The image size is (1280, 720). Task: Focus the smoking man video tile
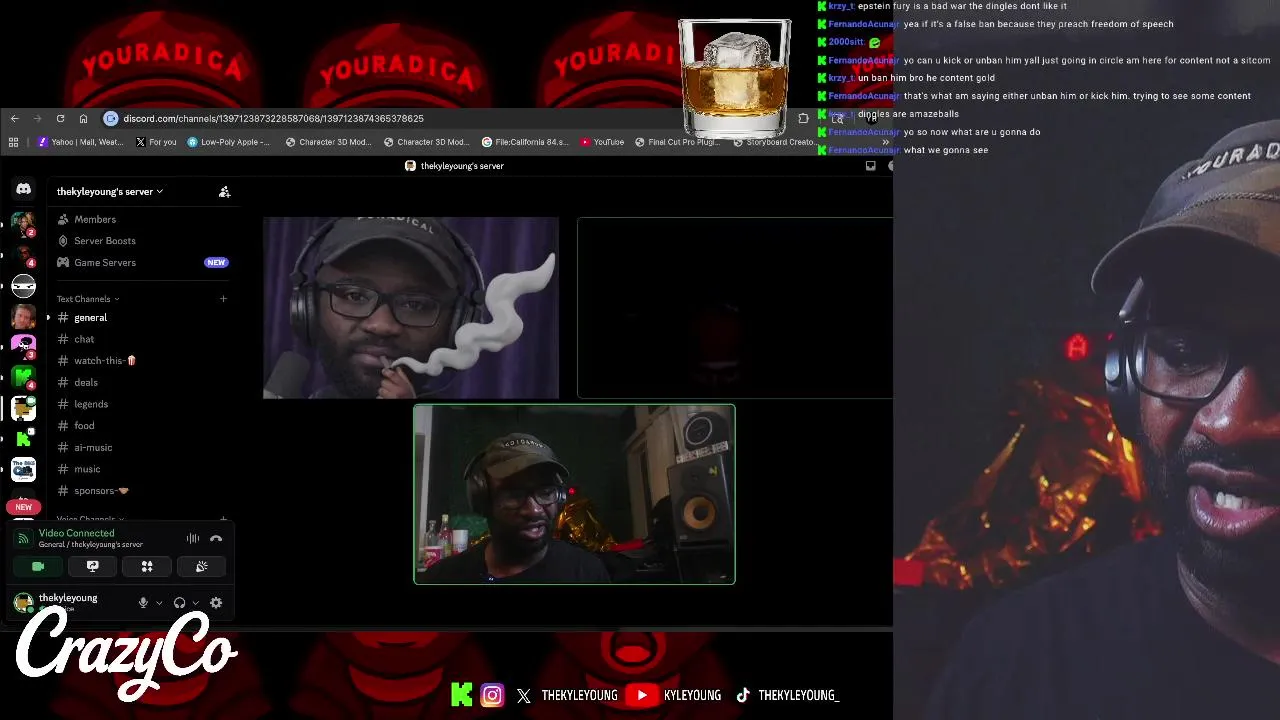click(411, 308)
